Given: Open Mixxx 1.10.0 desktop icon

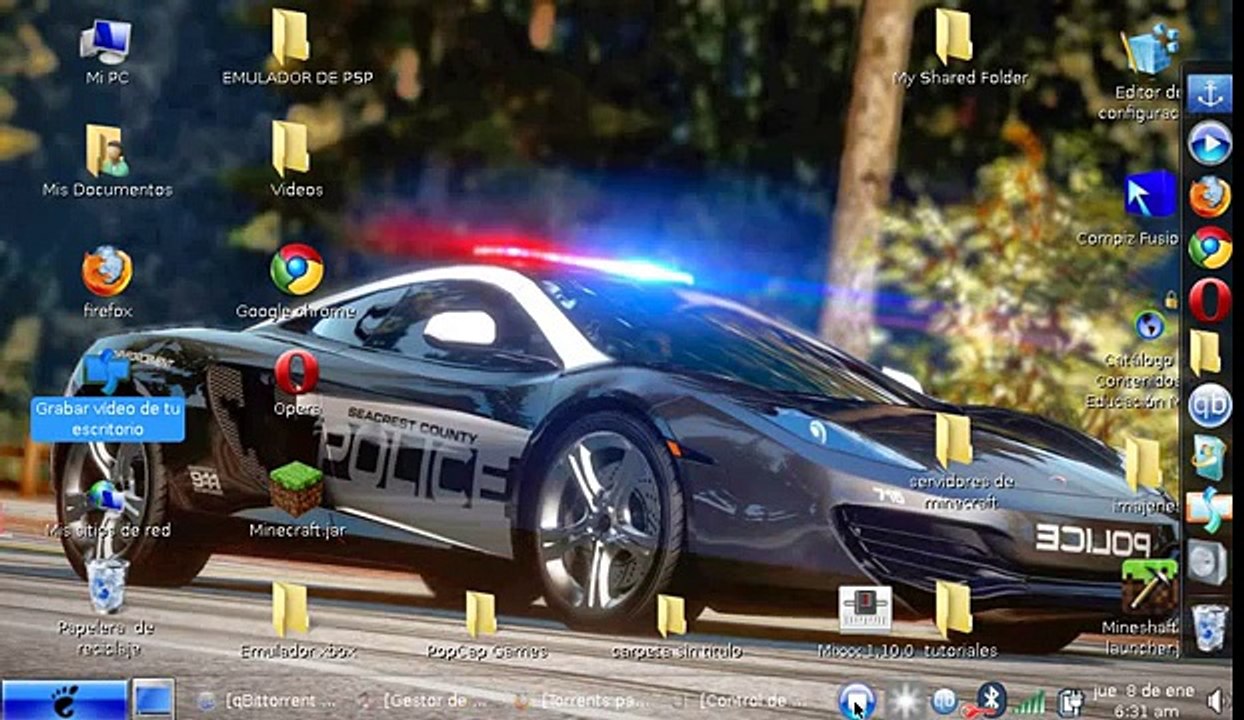Looking at the screenshot, I should click(x=865, y=609).
